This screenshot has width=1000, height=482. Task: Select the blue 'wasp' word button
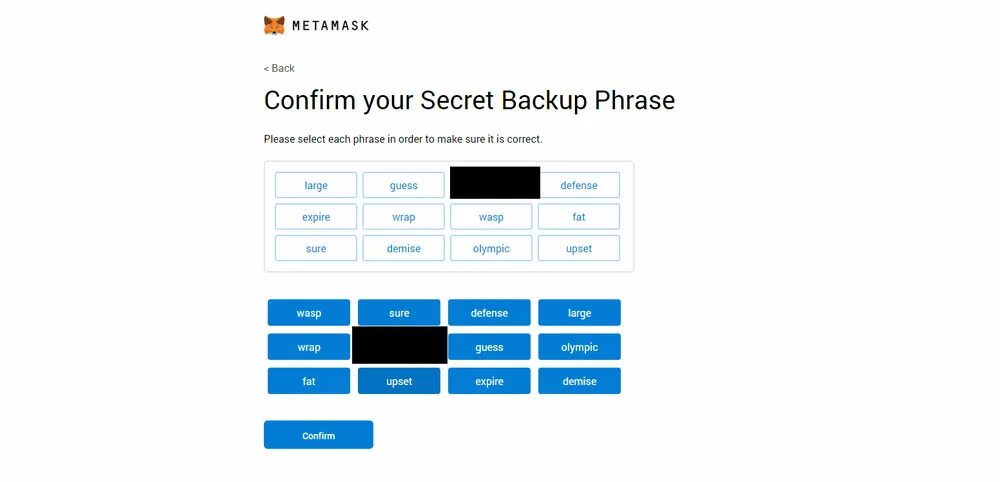[309, 312]
